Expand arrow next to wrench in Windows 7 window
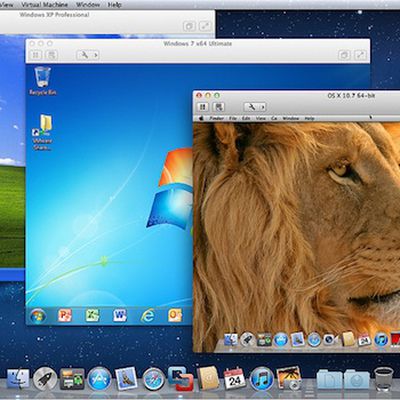Screen dimensions: 400x400 point(96,55)
